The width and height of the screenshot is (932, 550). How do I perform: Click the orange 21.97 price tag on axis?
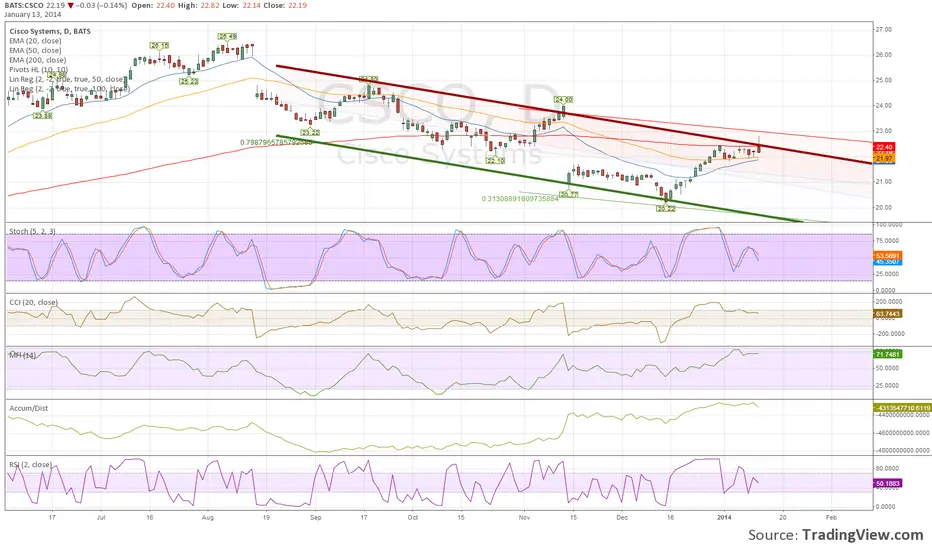884,159
